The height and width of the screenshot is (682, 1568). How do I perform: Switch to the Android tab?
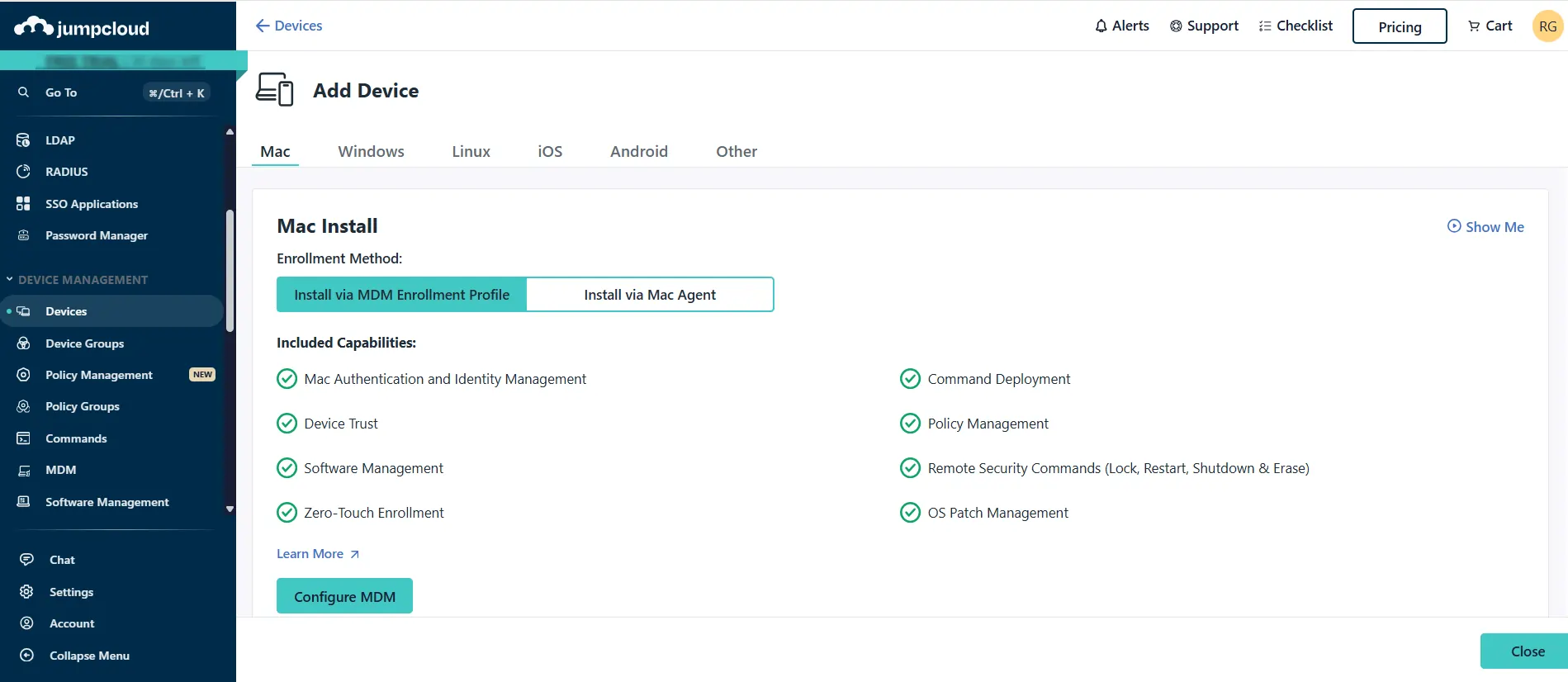[639, 151]
